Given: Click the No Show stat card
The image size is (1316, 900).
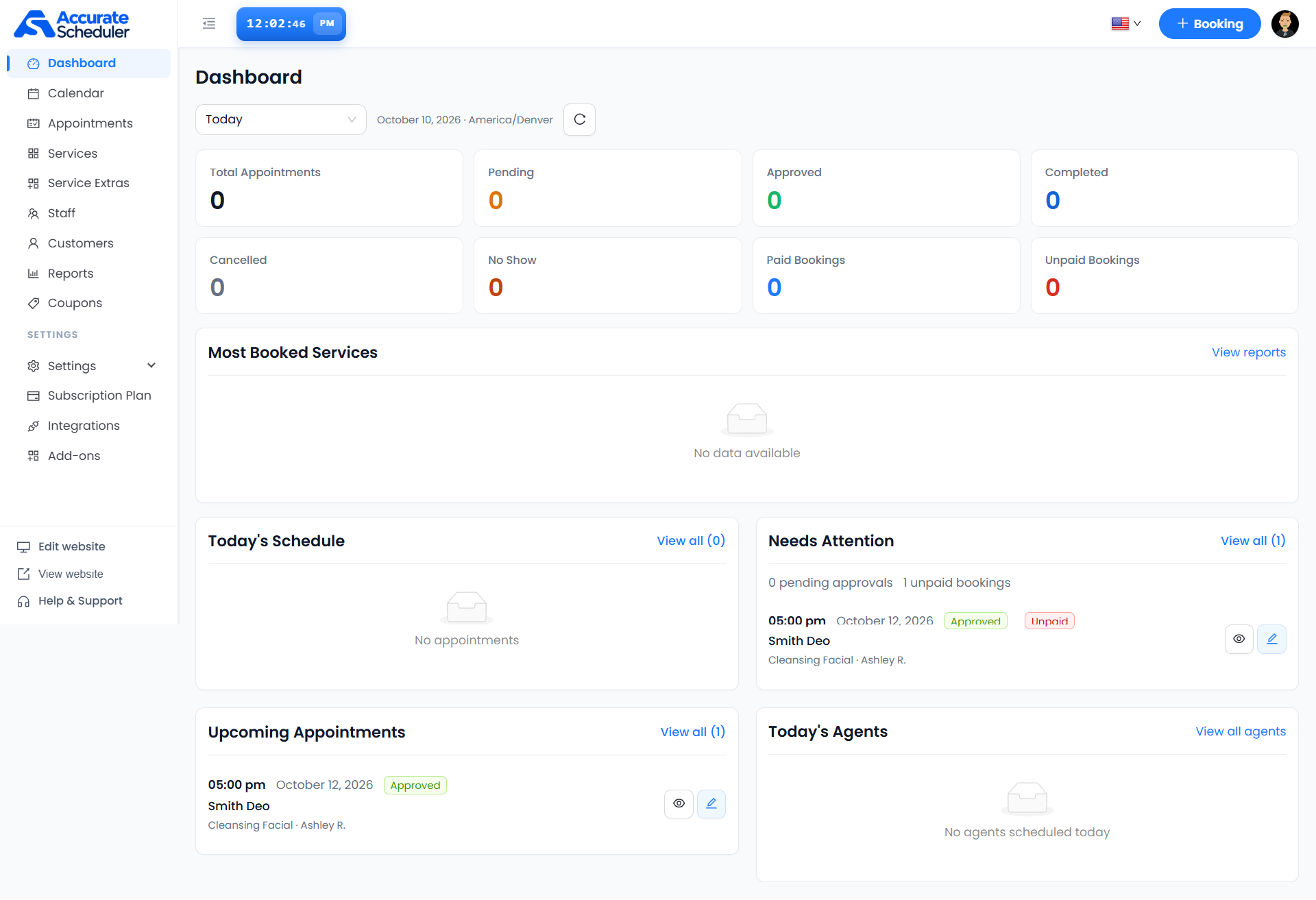Looking at the screenshot, I should tap(607, 276).
